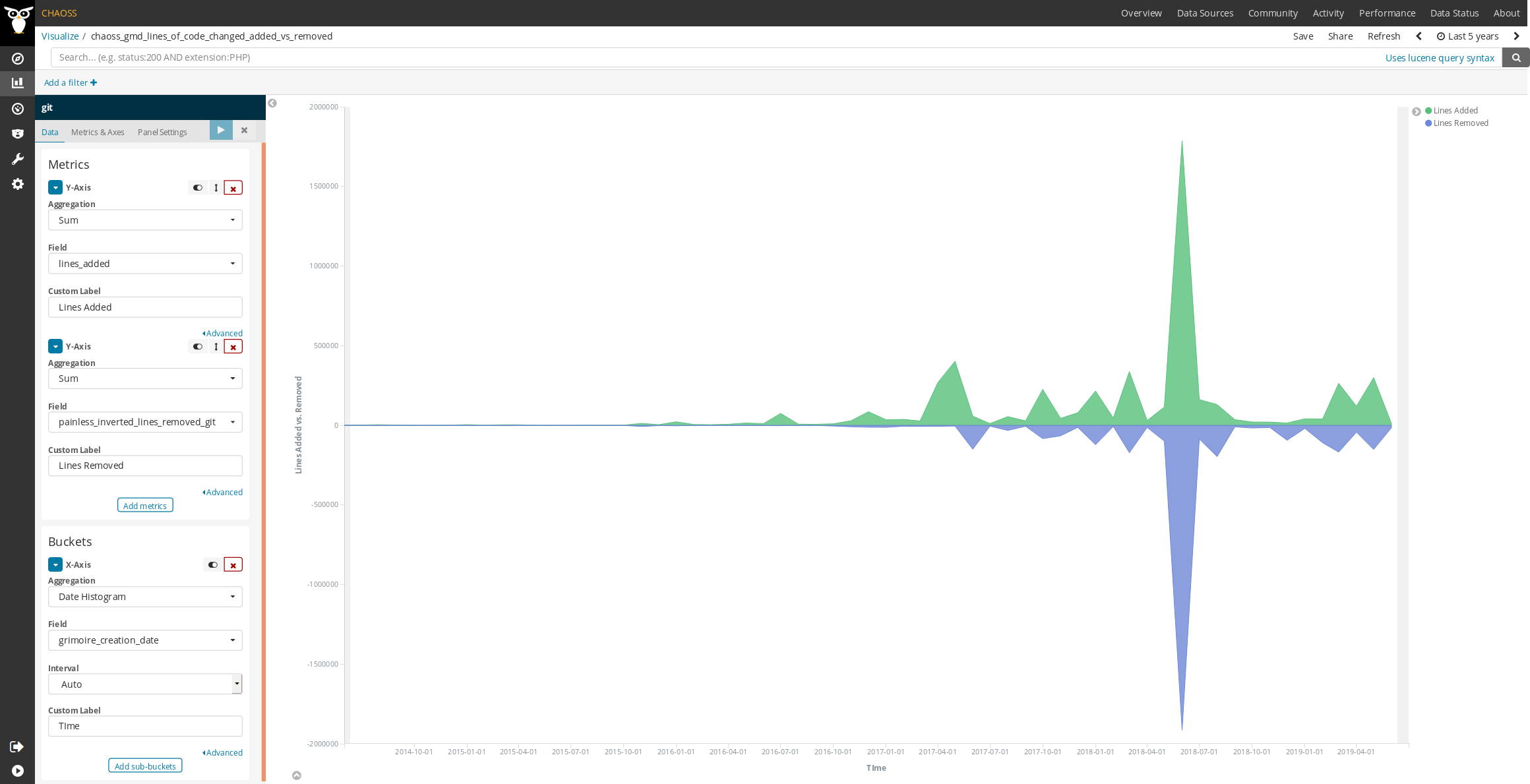
Task: Toggle enable for Lines Added metric
Action: click(x=198, y=188)
